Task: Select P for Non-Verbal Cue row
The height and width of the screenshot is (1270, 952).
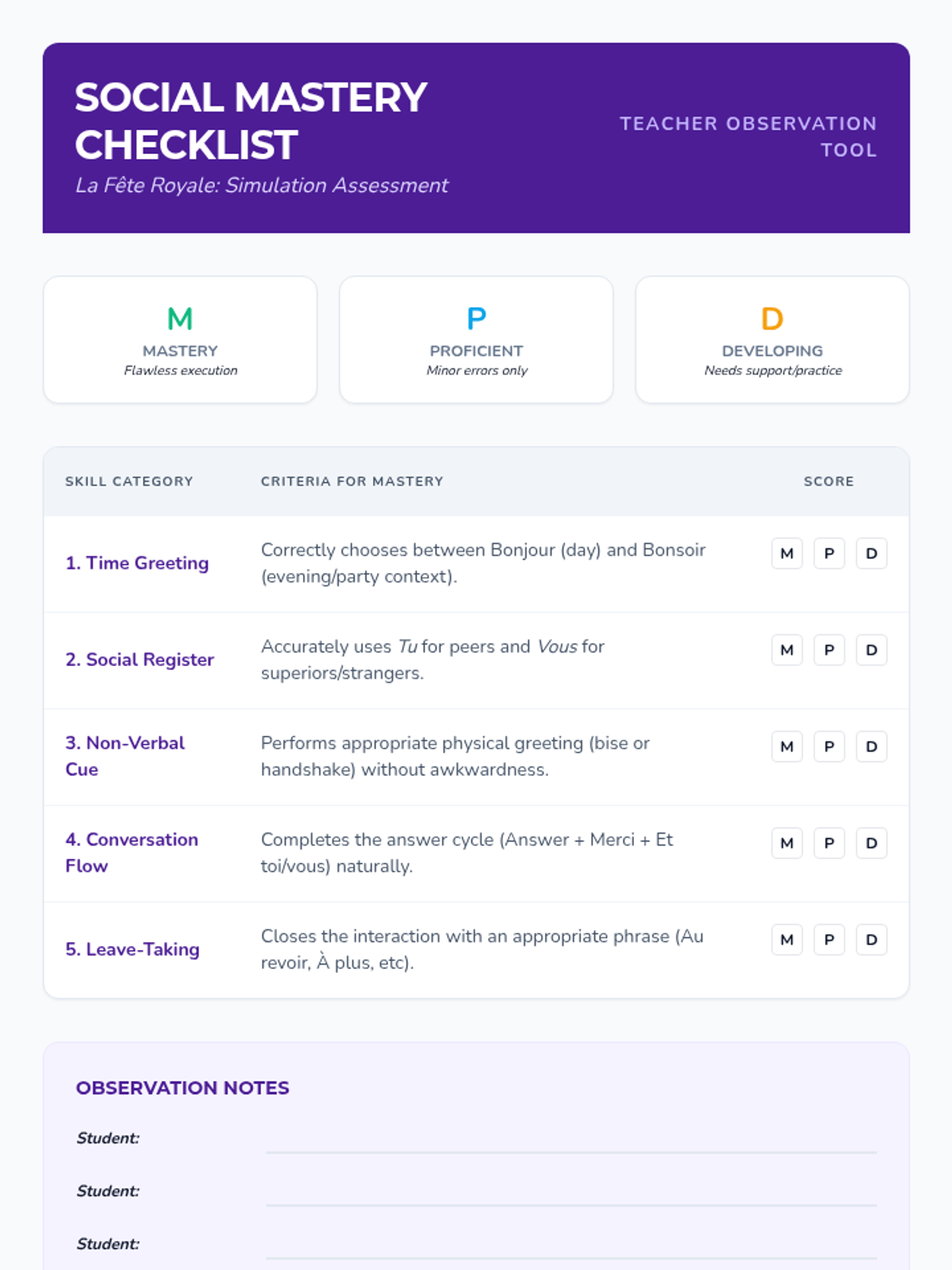Action: [x=829, y=747]
